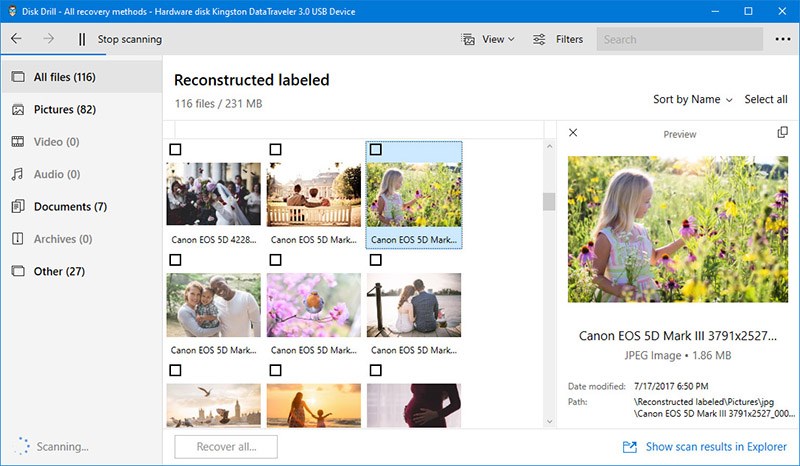Open the View dropdown
800x466 pixels.
(498, 39)
